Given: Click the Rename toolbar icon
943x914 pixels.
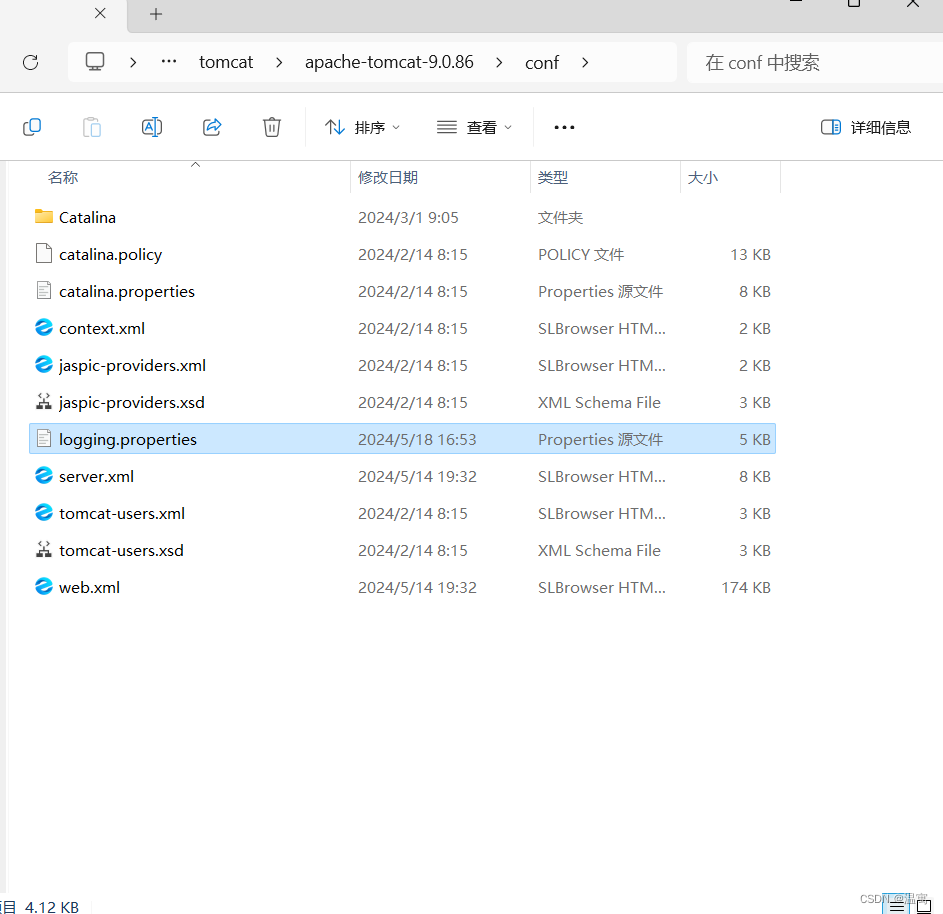Looking at the screenshot, I should (x=152, y=127).
